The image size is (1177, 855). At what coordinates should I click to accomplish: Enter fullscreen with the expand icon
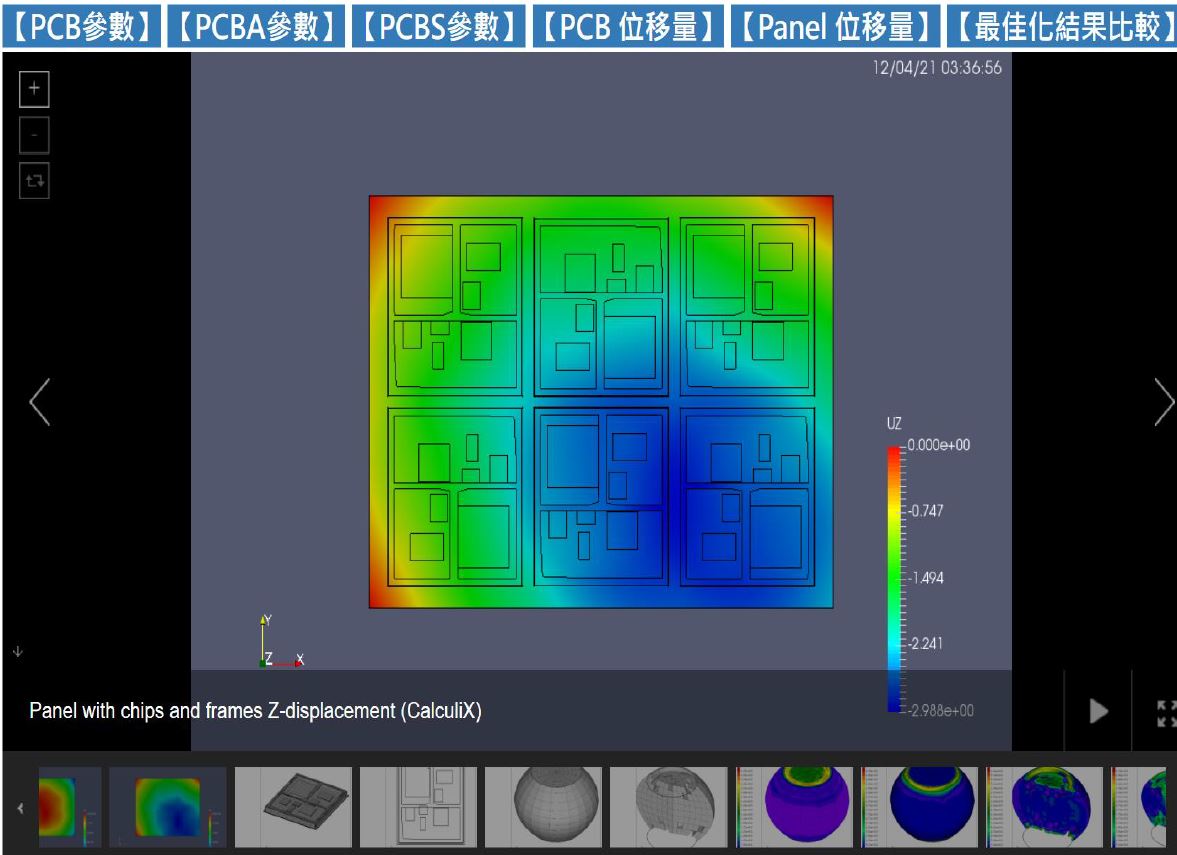click(1165, 712)
